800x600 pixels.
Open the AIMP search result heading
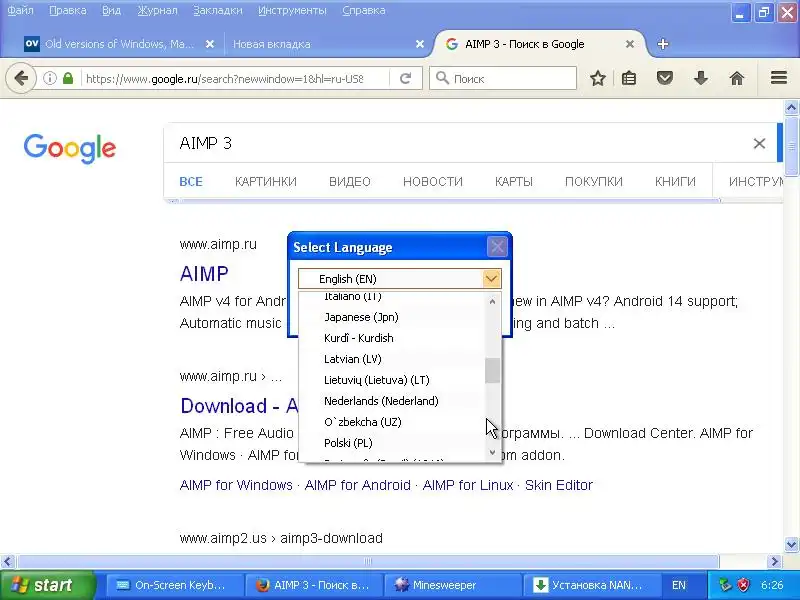point(204,274)
